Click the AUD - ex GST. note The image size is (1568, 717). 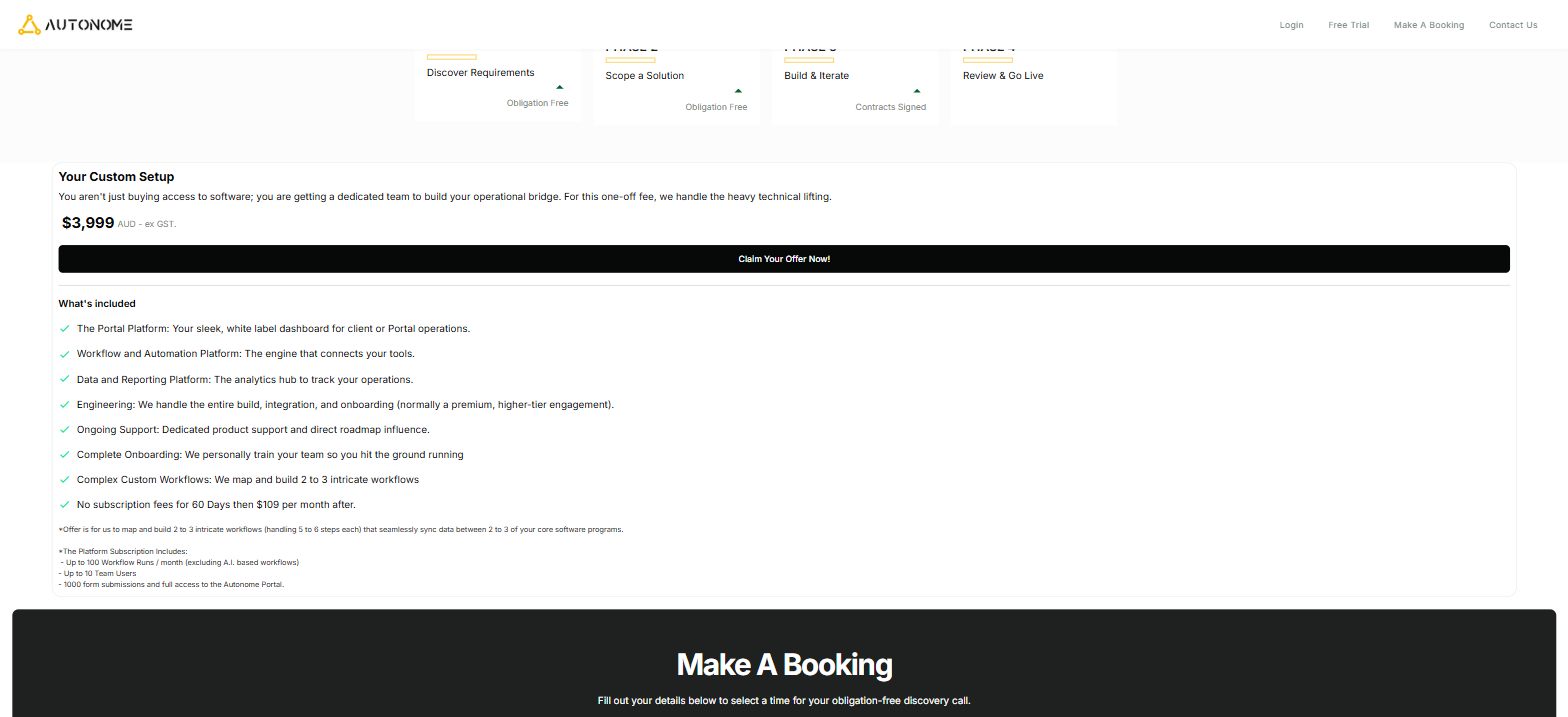point(147,224)
